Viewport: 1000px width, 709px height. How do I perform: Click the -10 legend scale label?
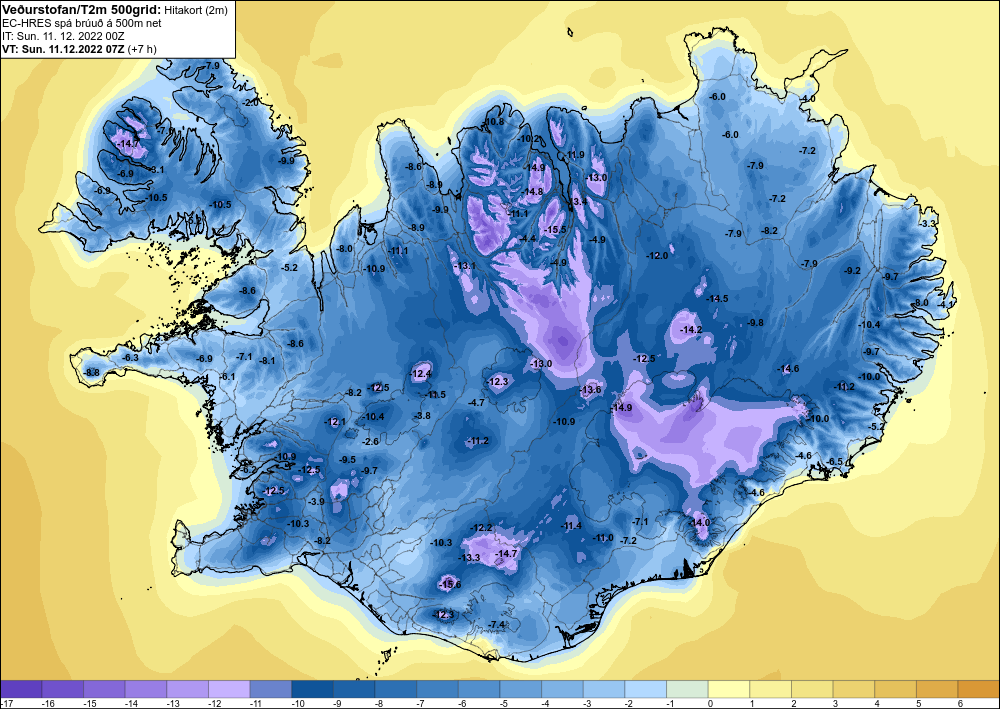coord(298,703)
